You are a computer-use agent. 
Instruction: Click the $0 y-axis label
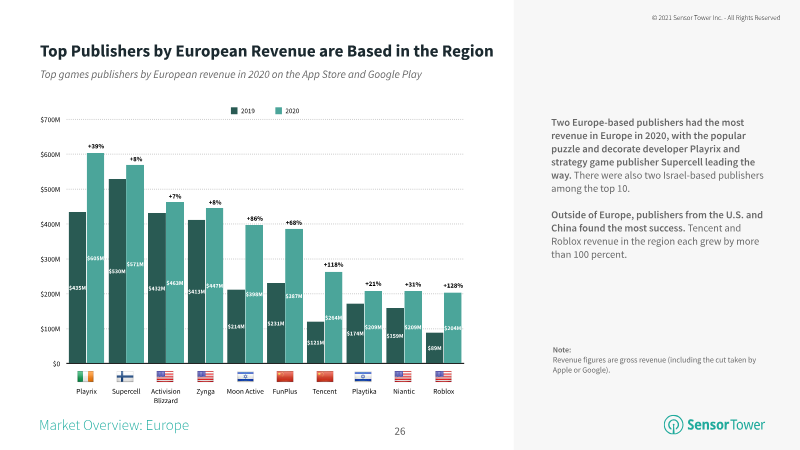click(56, 364)
